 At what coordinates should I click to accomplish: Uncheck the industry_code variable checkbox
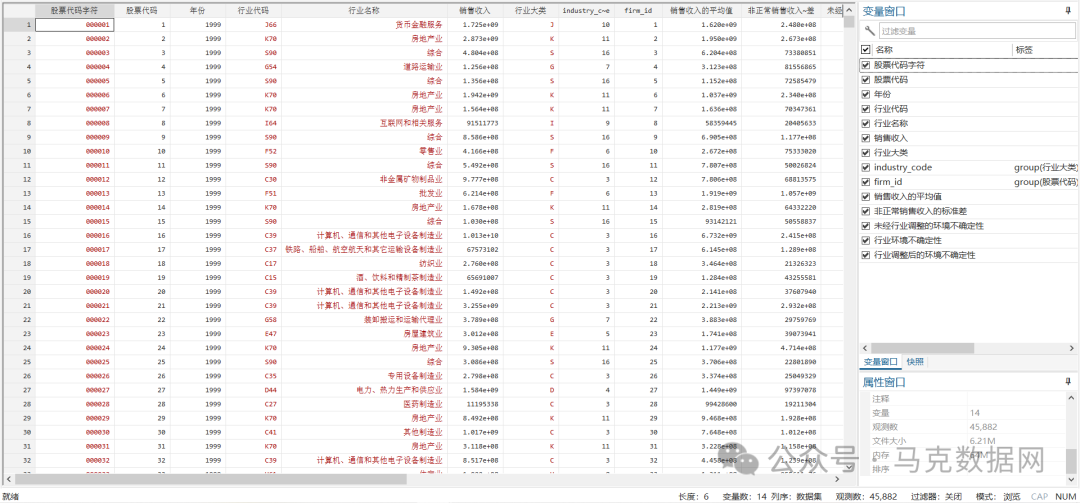(866, 167)
